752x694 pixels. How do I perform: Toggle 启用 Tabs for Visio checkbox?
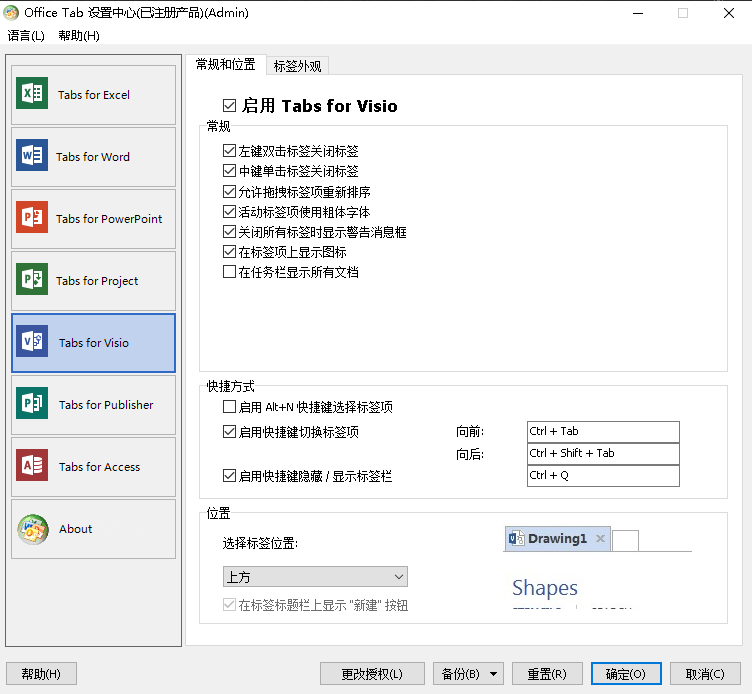230,106
